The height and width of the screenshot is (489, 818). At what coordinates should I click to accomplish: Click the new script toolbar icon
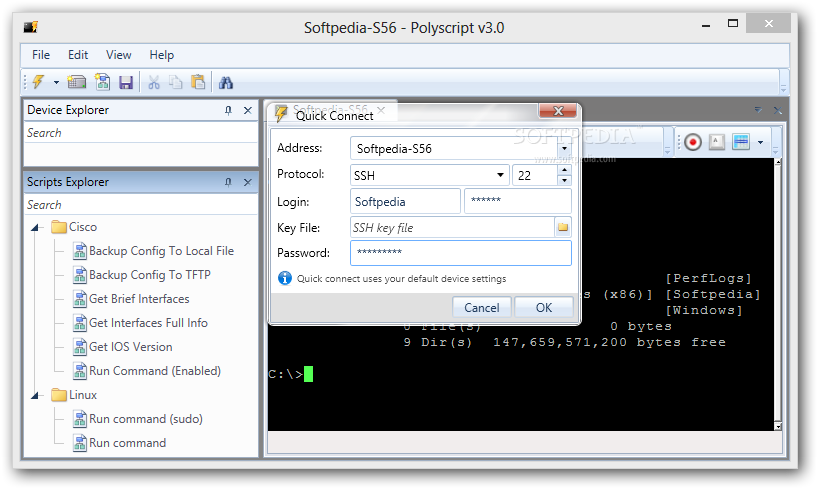pos(102,82)
